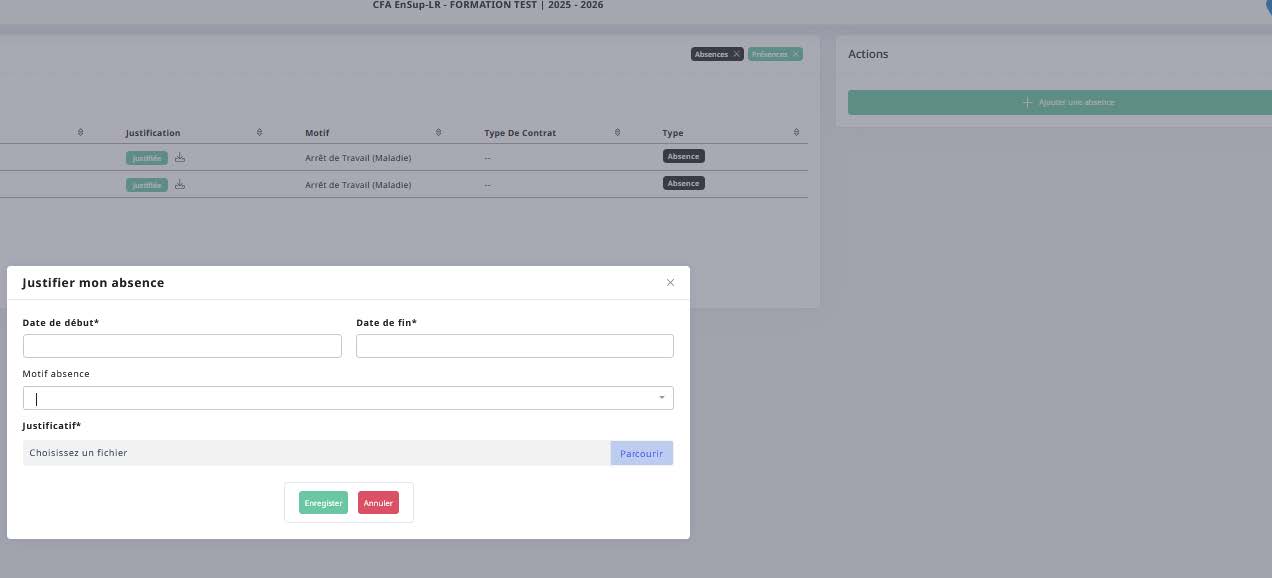Screen dimensions: 1272x578
Task: Click the first row Justifiée badge
Action: point(147,158)
